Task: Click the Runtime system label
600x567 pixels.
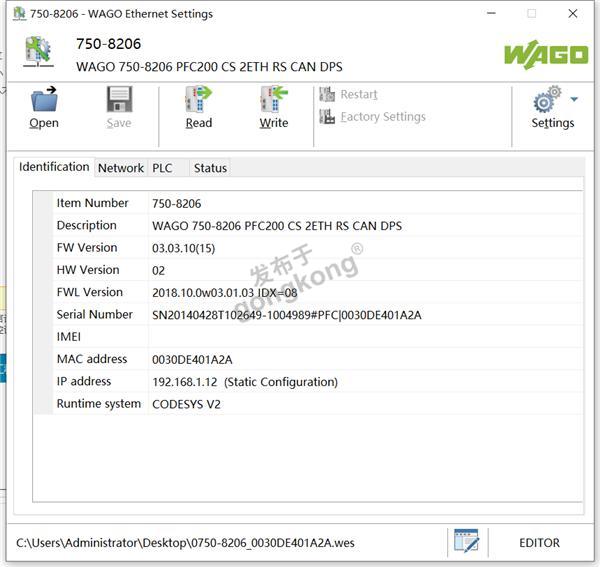Action: click(99, 403)
